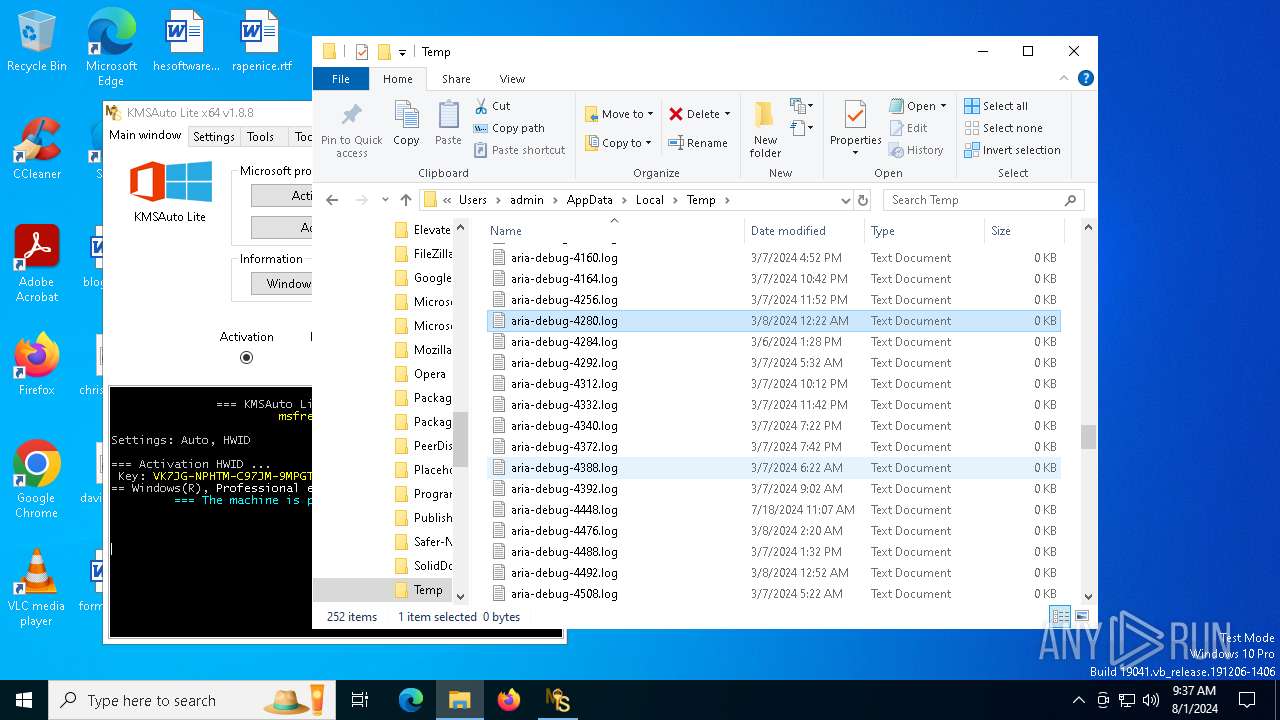The height and width of the screenshot is (720, 1280).
Task: Click the New folder icon
Action: [x=764, y=114]
